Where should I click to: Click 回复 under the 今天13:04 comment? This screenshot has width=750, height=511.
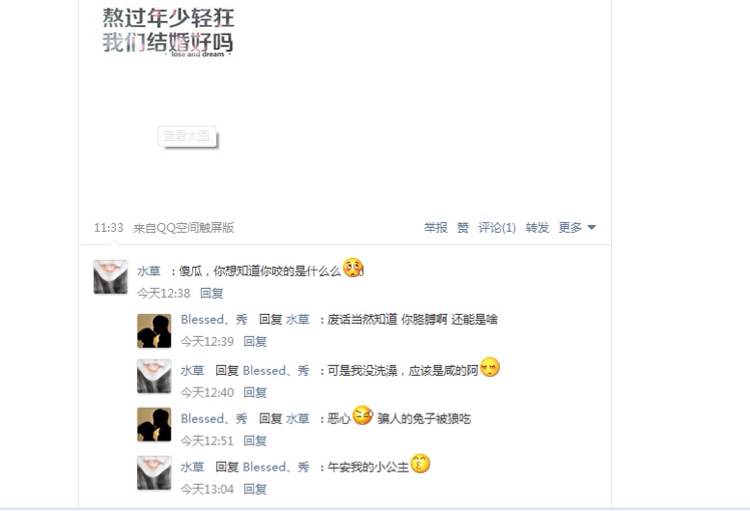click(x=255, y=489)
